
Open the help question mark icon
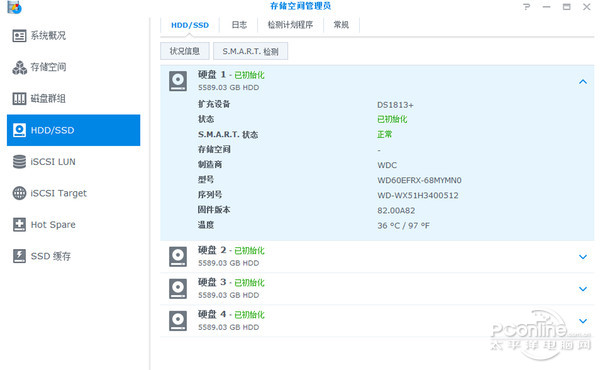[527, 7]
